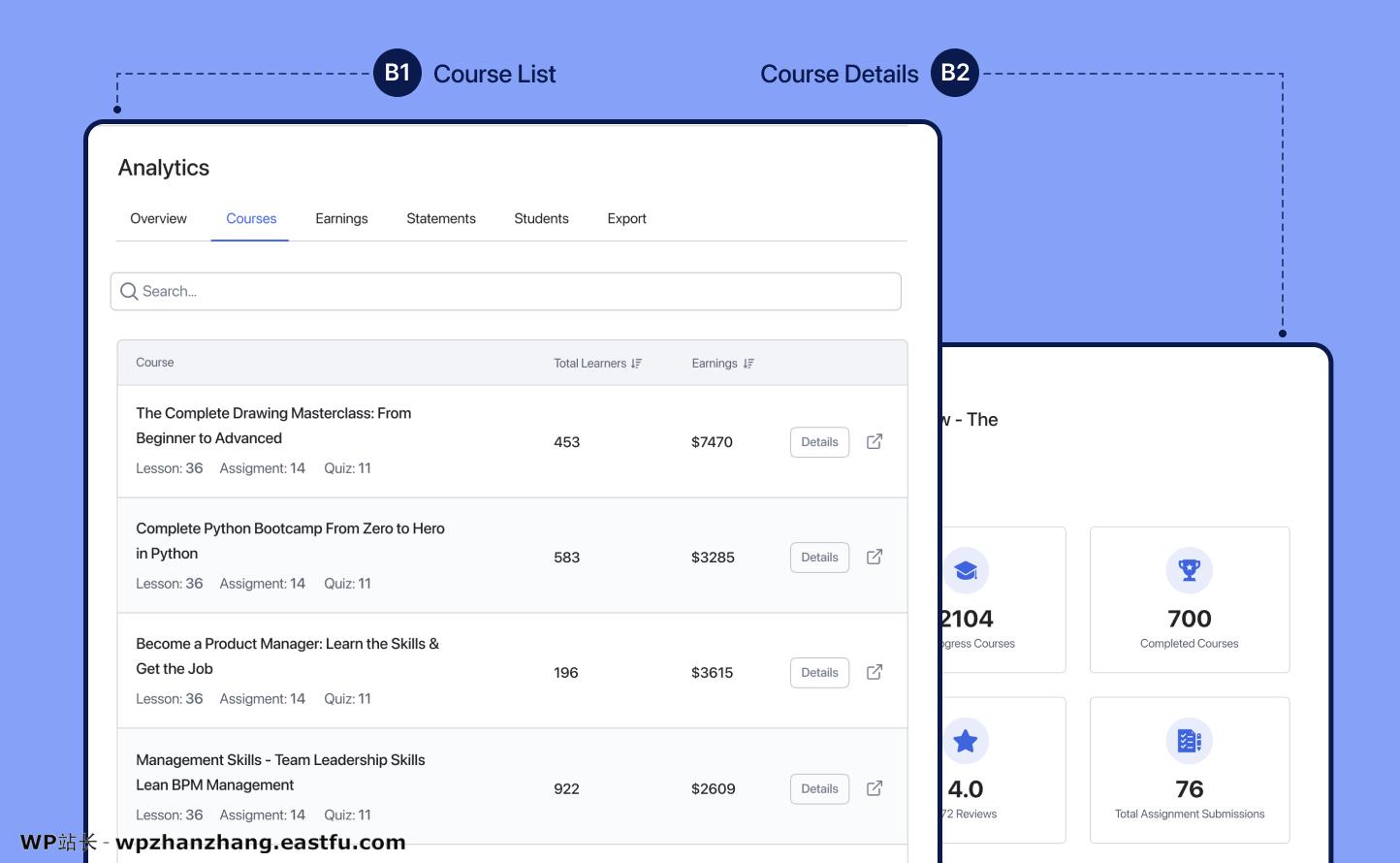The image size is (1400, 863).
Task: Click the search magnifier icon in search bar
Action: (x=129, y=291)
